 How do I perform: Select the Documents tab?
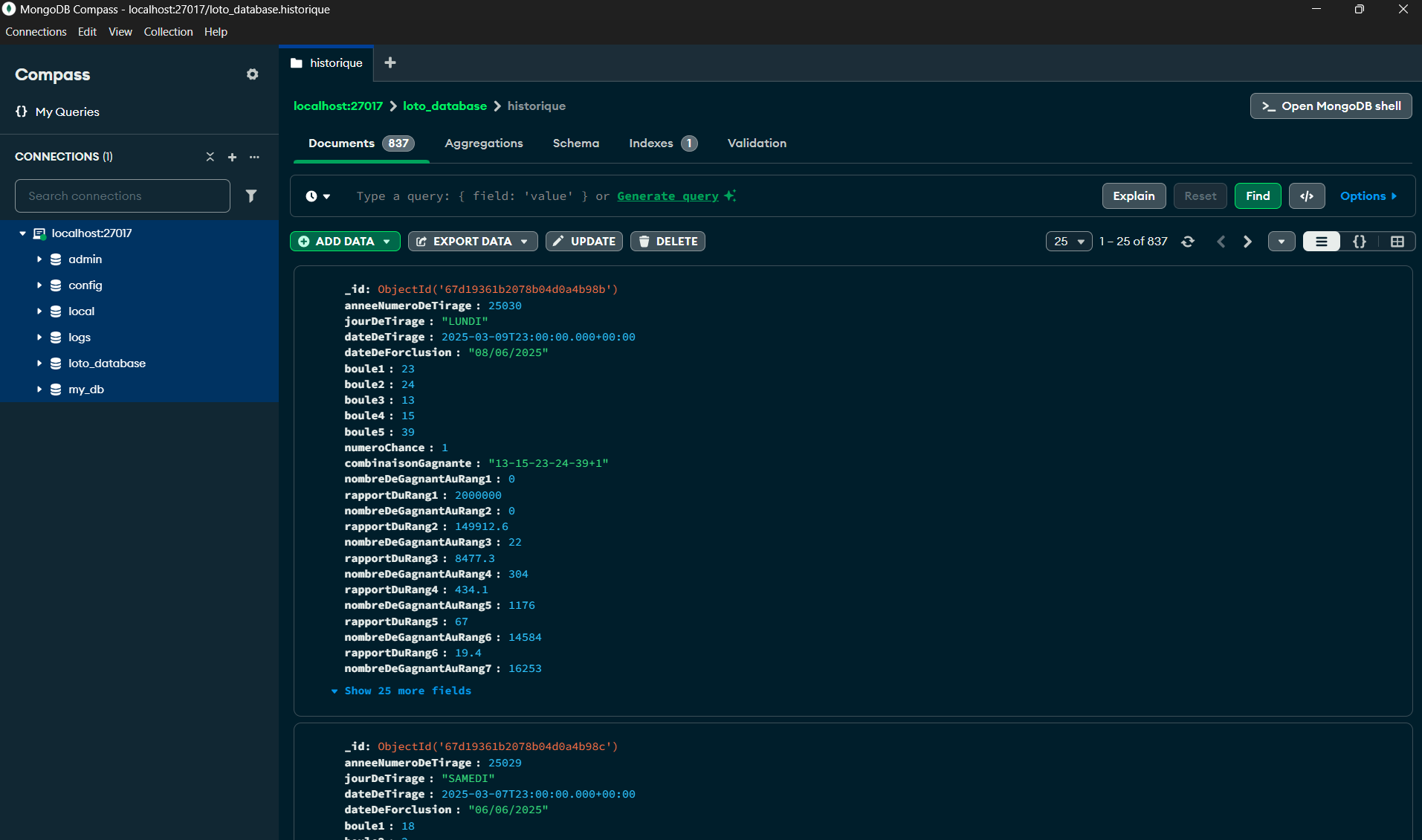(x=361, y=143)
